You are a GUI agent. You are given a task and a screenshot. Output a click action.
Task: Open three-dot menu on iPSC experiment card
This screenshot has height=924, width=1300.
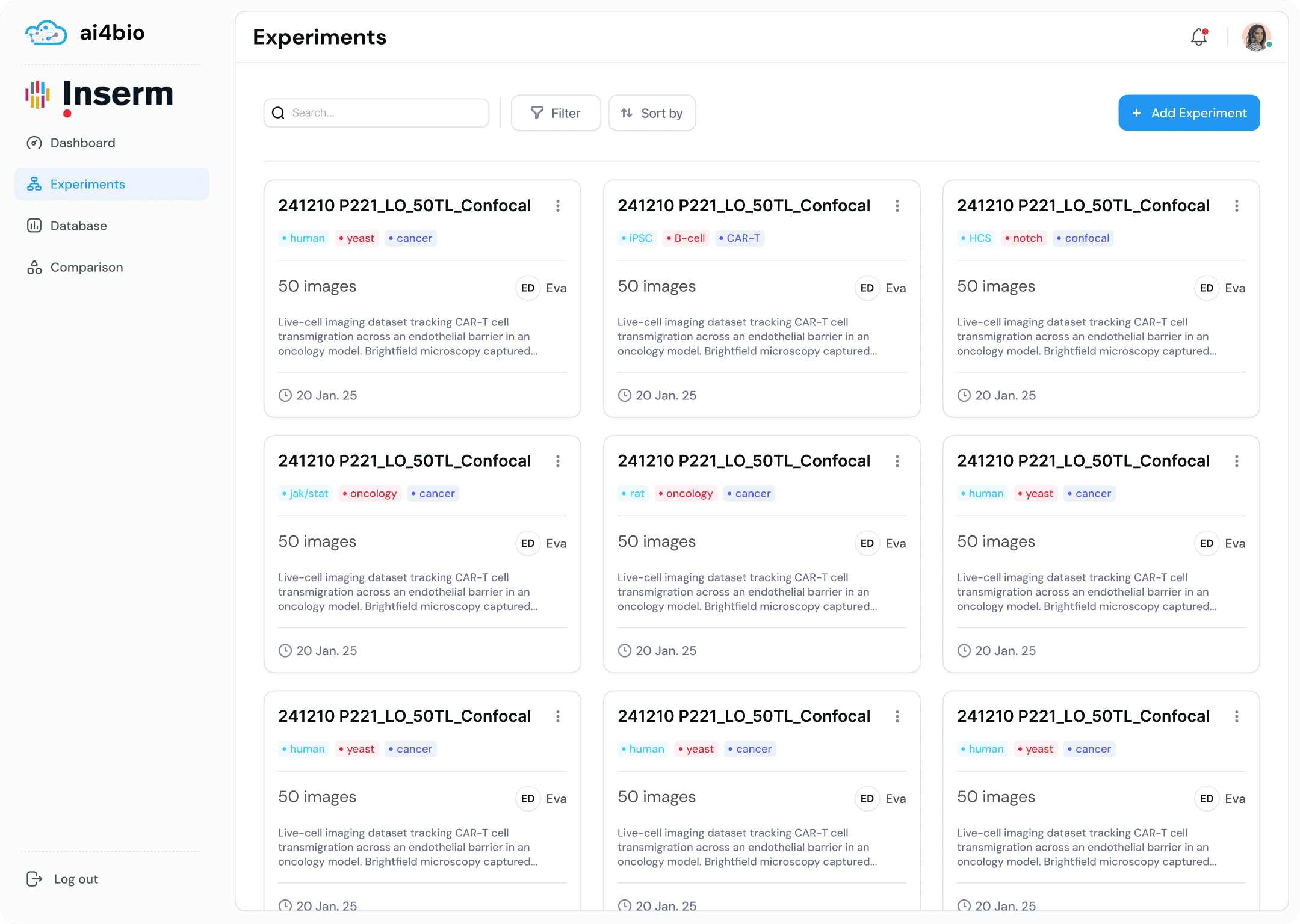897,206
